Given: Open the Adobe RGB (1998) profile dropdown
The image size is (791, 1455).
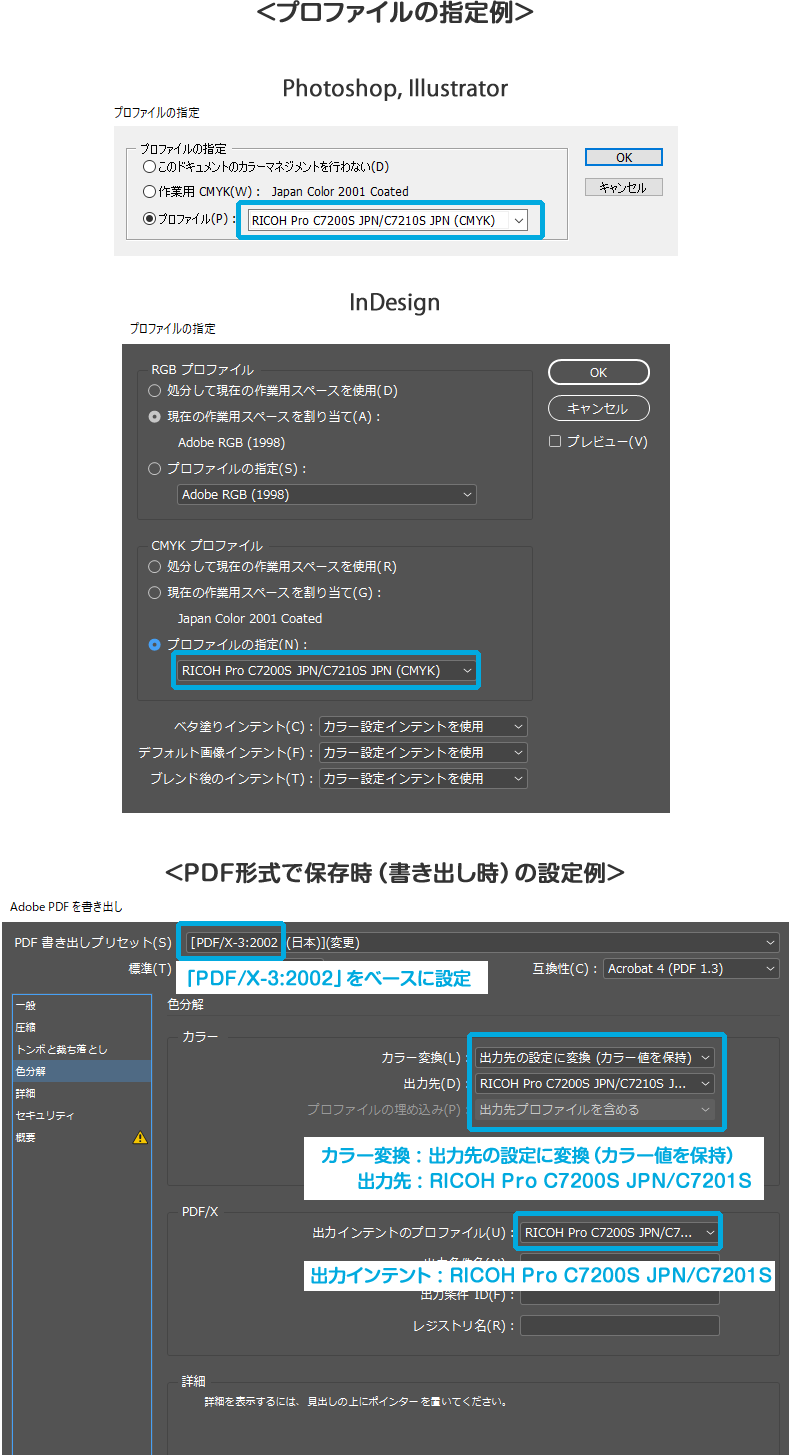Looking at the screenshot, I should [x=327, y=494].
